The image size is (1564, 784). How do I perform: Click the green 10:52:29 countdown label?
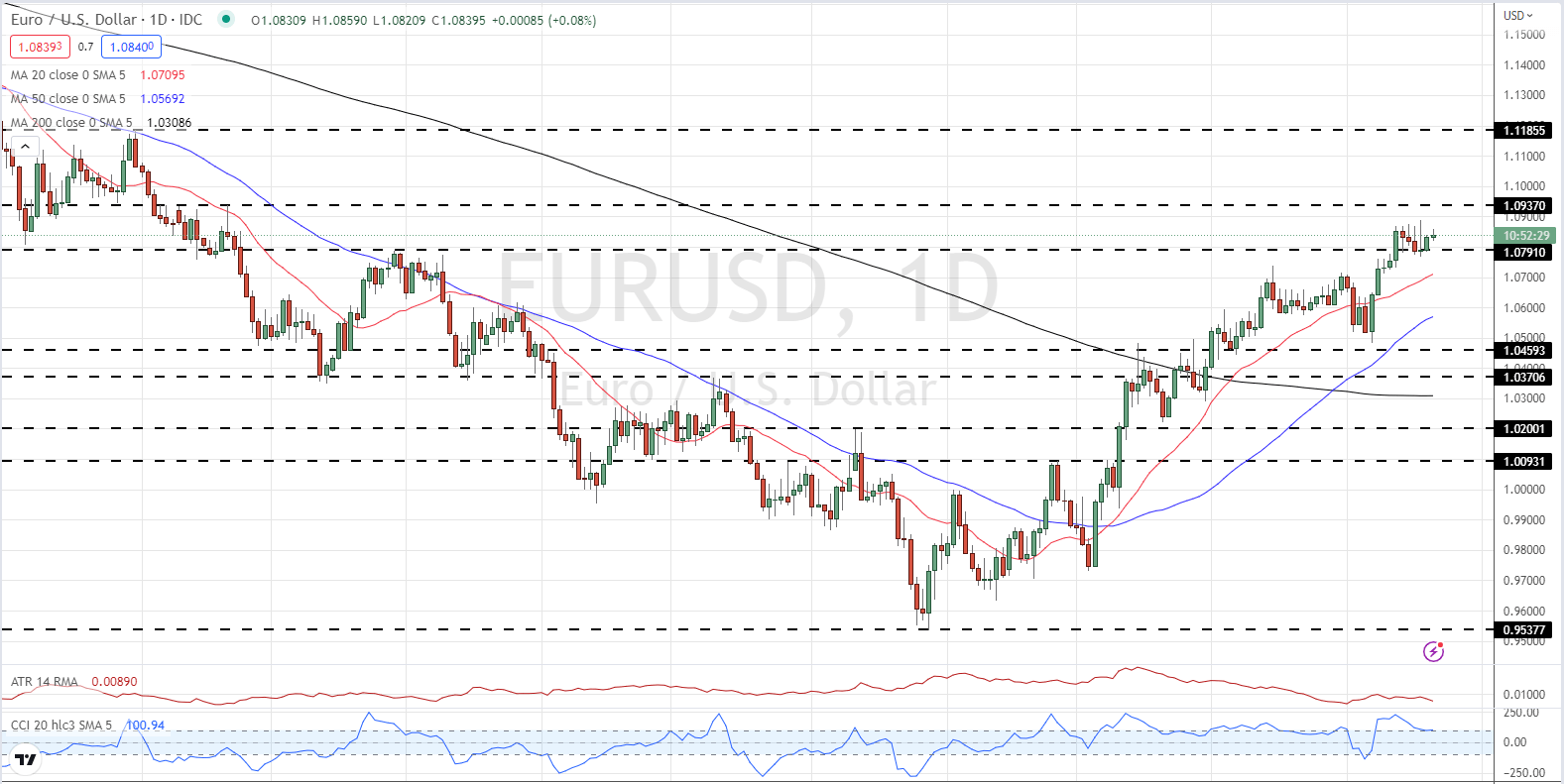tap(1525, 236)
